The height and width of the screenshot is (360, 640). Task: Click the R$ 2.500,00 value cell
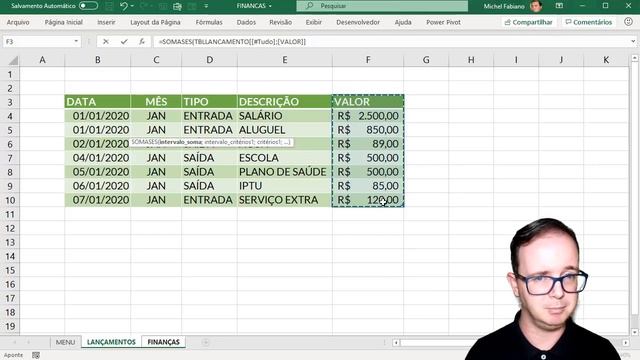tap(368, 116)
